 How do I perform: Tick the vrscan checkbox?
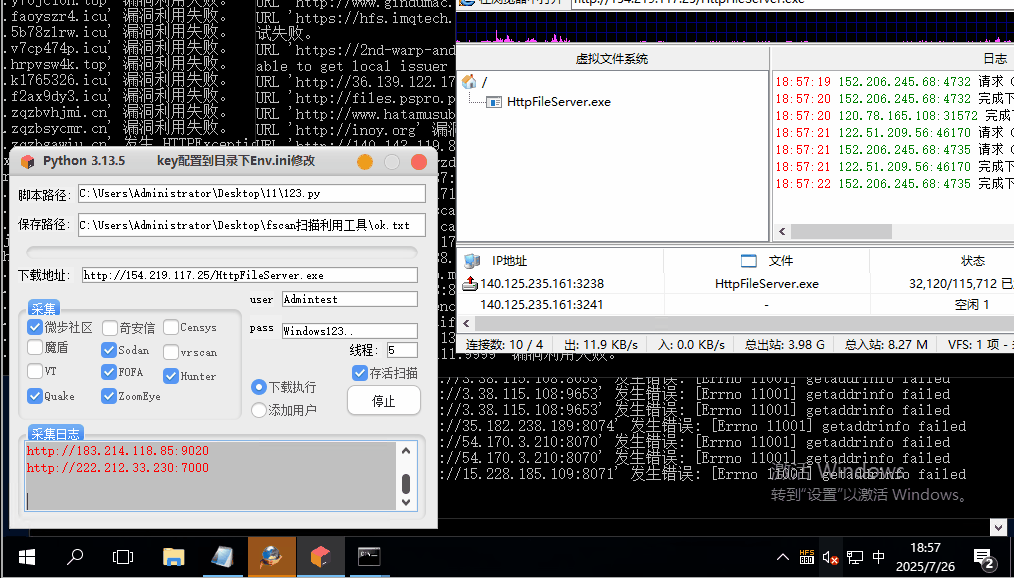click(x=171, y=352)
